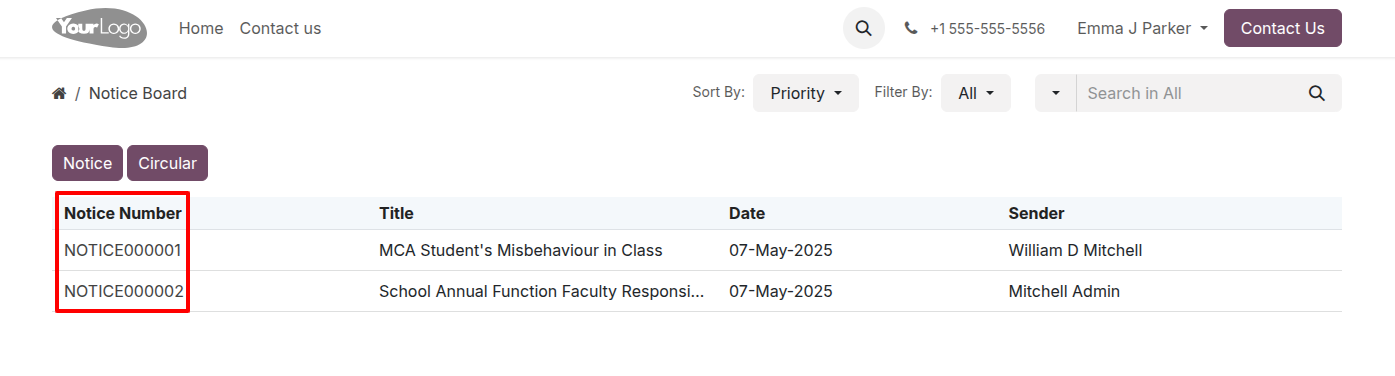Select School Annual Function Faculty row title
The image size is (1395, 376).
pyautogui.click(x=541, y=292)
